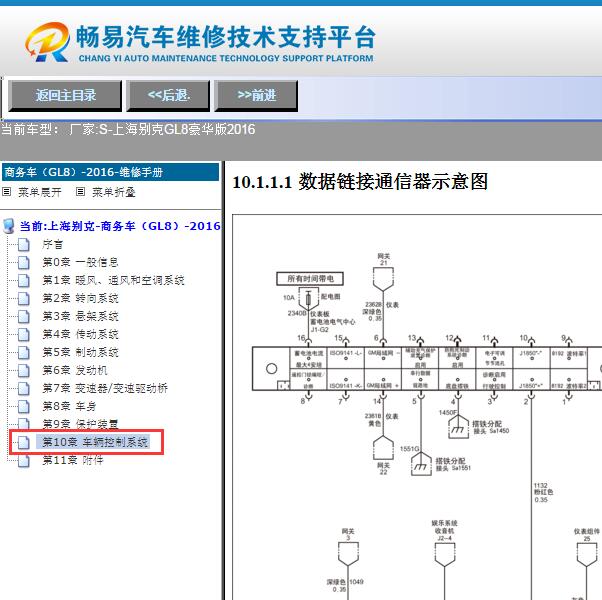Click the page icon beside 第8章

coord(24,407)
